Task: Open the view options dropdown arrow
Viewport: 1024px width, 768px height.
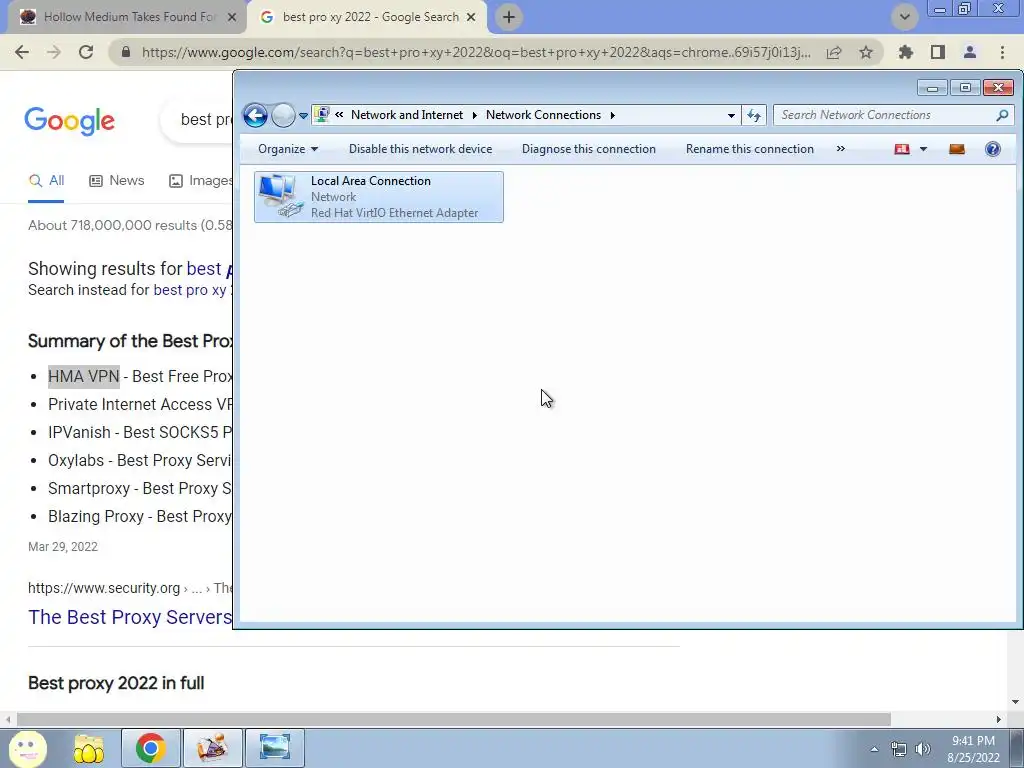Action: point(923,149)
